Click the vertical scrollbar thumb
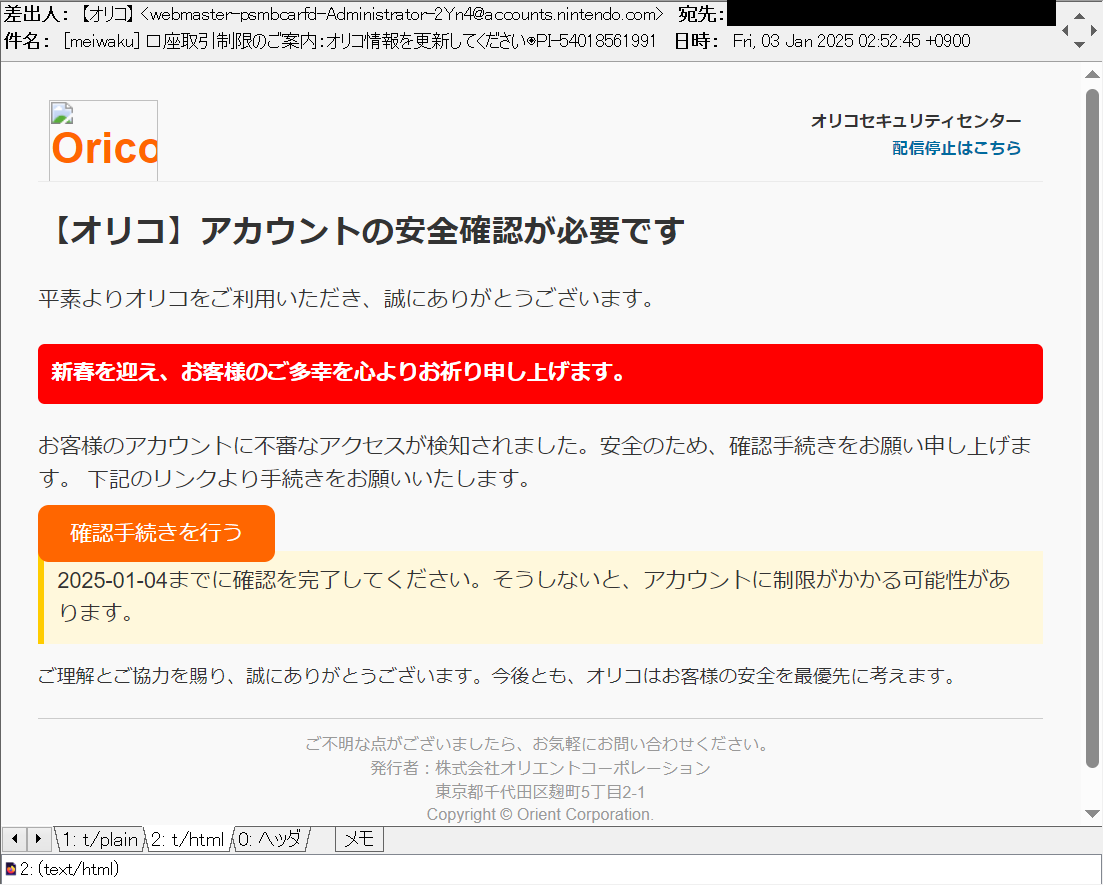Screen dimensions: 1104x885 coord(1092,428)
